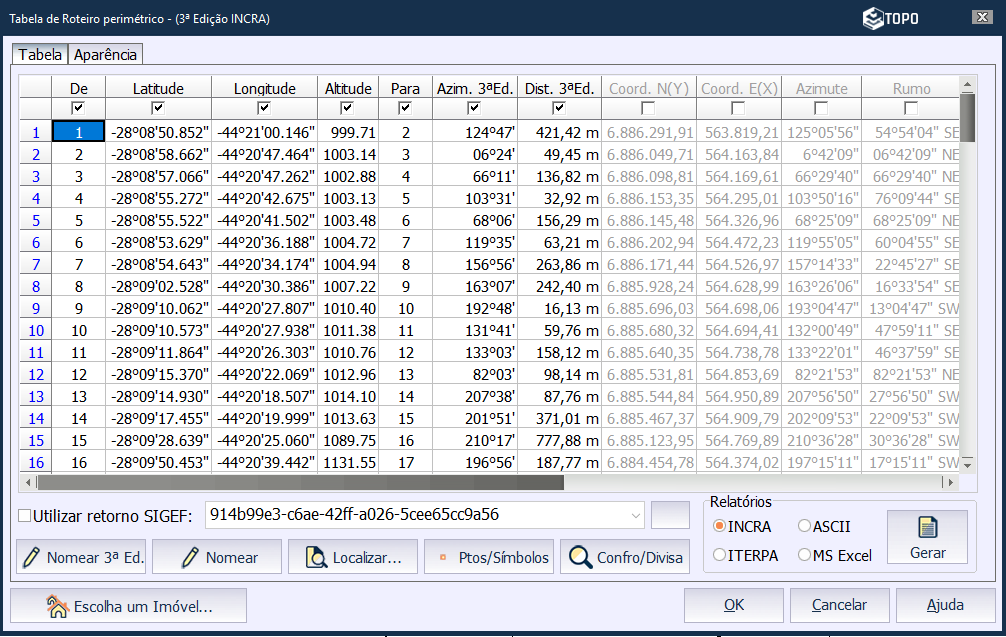Choose MS Excel report format

coord(805,555)
